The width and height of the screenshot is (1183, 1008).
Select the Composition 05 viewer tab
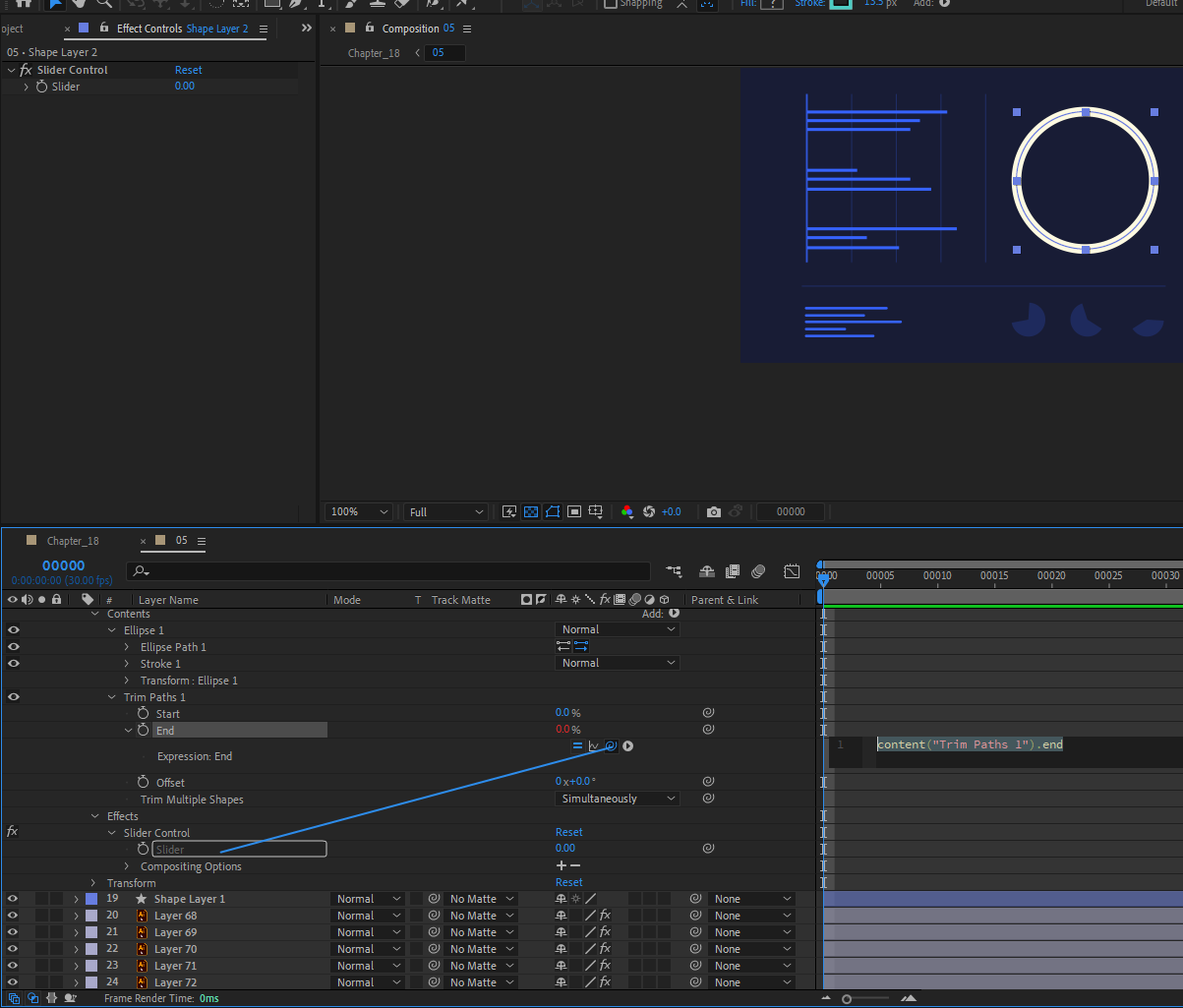click(419, 29)
